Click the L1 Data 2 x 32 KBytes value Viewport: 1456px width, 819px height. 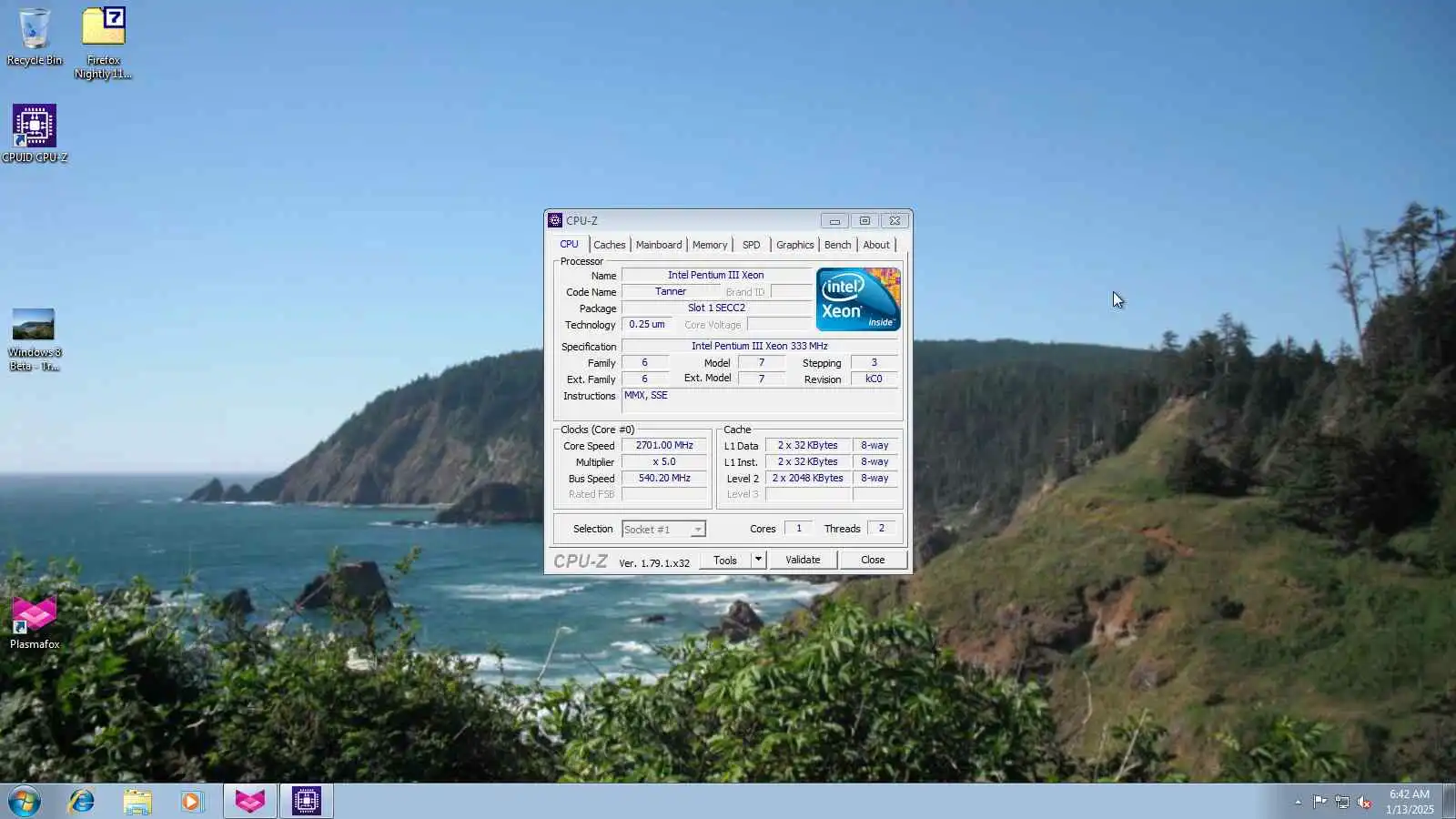coord(808,446)
